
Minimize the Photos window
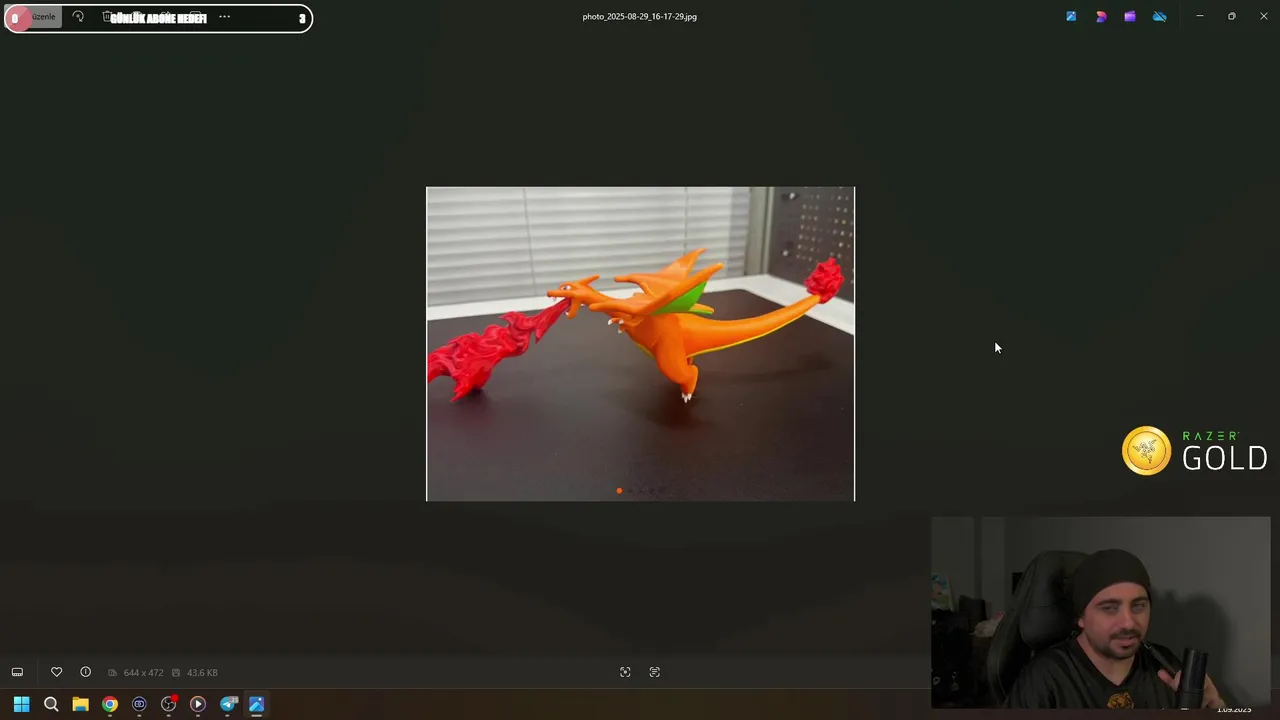[1199, 16]
